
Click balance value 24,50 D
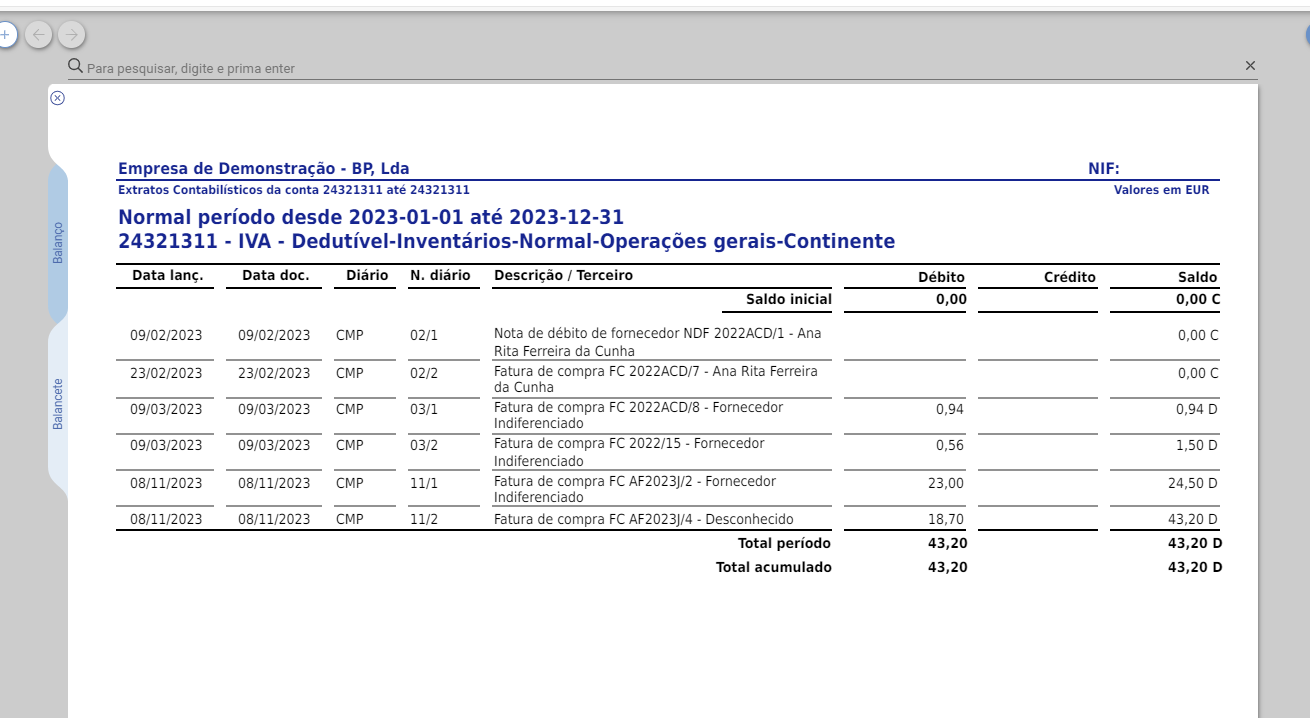click(1193, 482)
